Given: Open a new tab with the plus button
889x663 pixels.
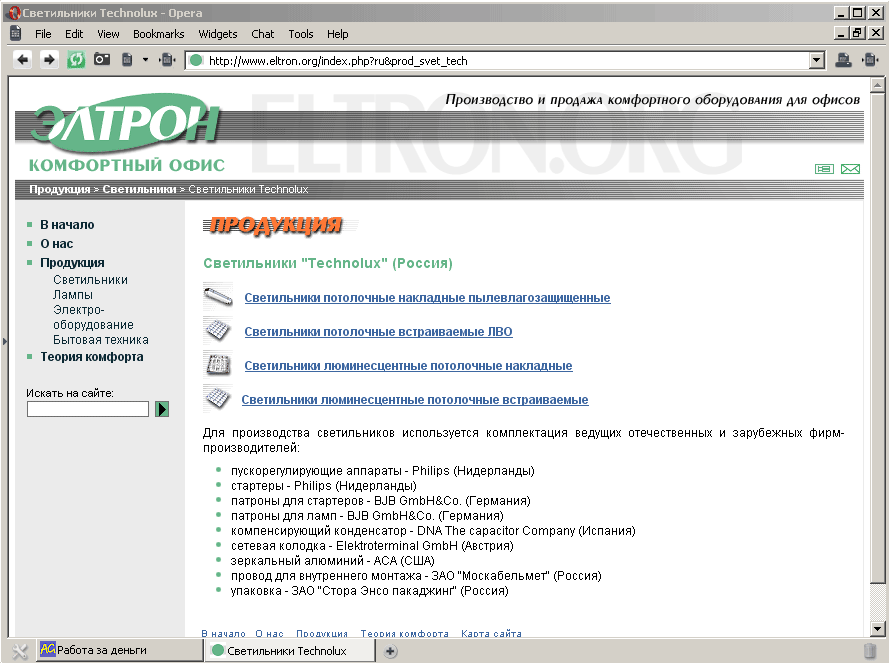Looking at the screenshot, I should 390,652.
